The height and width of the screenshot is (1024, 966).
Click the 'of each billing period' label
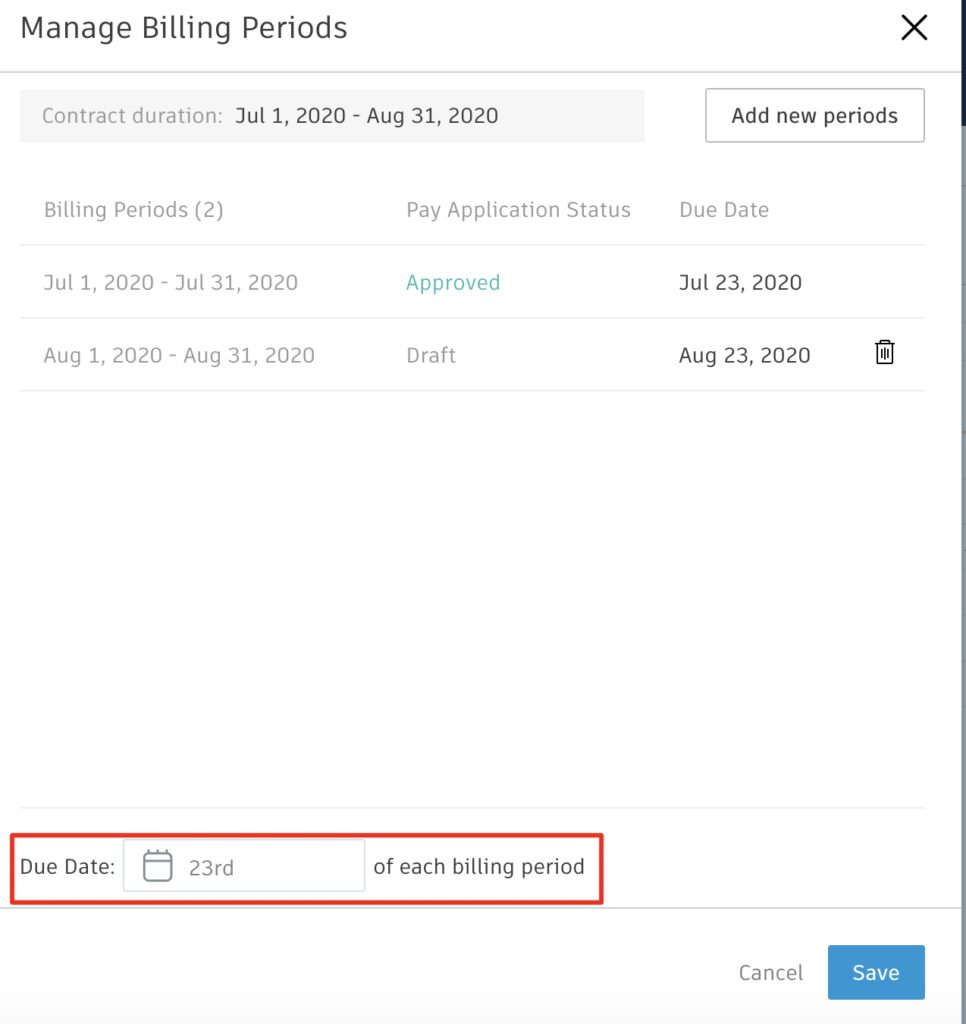pyautogui.click(x=479, y=867)
